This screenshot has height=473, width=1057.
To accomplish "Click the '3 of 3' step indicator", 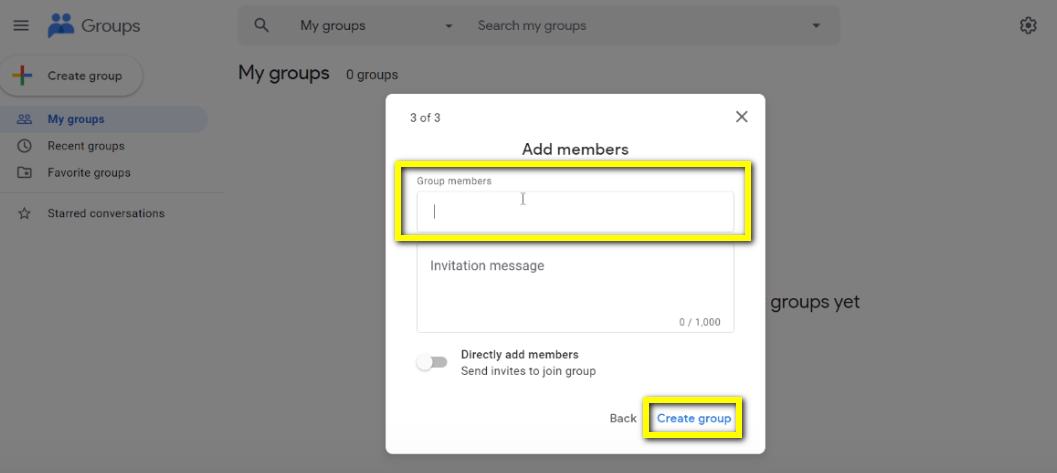I will (x=425, y=118).
